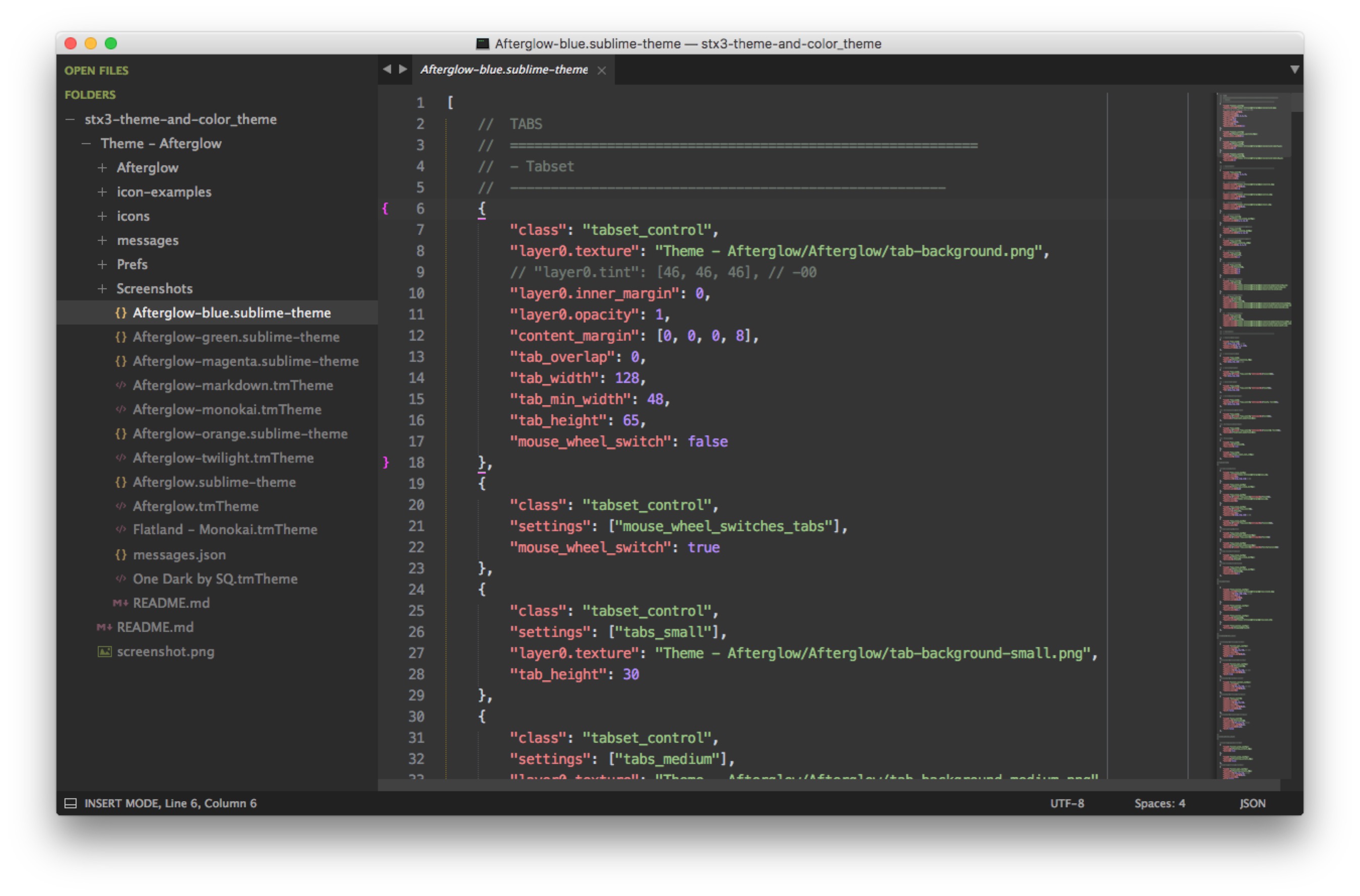Click the vertical scrollbar thumb at top right

coord(1297,102)
